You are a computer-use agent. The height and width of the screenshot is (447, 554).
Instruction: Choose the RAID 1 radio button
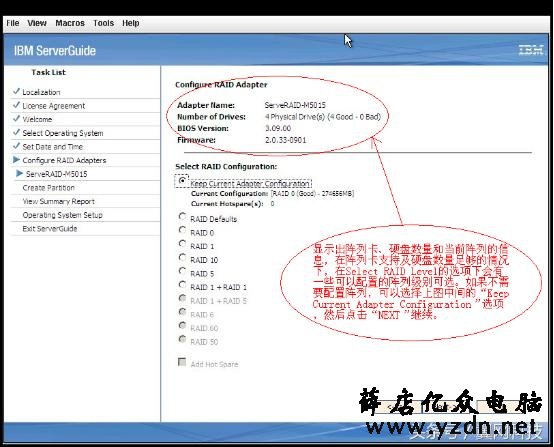click(x=182, y=243)
